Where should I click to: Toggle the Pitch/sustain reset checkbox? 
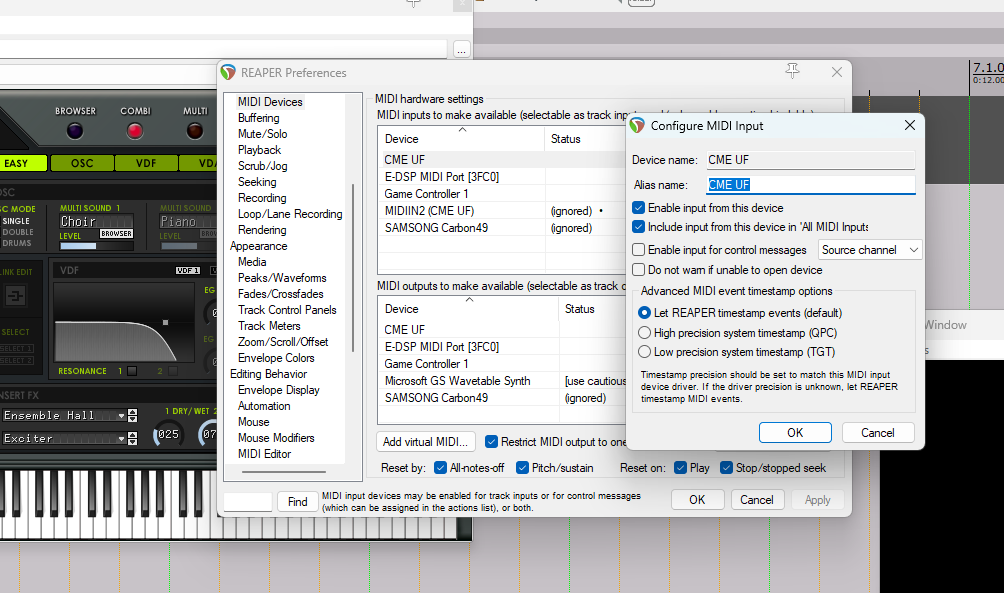[x=522, y=467]
